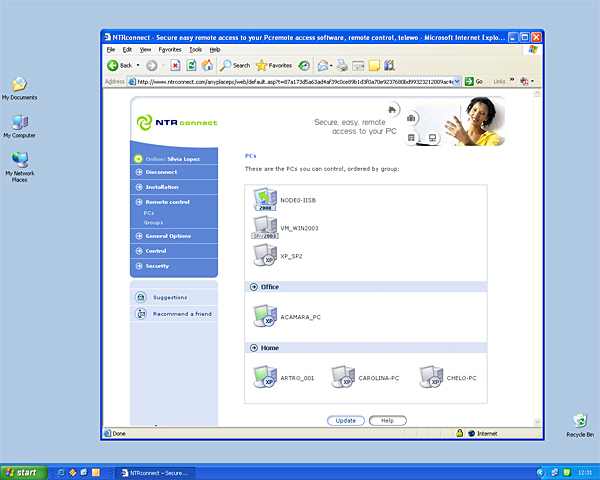Click NTRconnect taskbar window button
The image size is (600, 480).
click(x=155, y=473)
